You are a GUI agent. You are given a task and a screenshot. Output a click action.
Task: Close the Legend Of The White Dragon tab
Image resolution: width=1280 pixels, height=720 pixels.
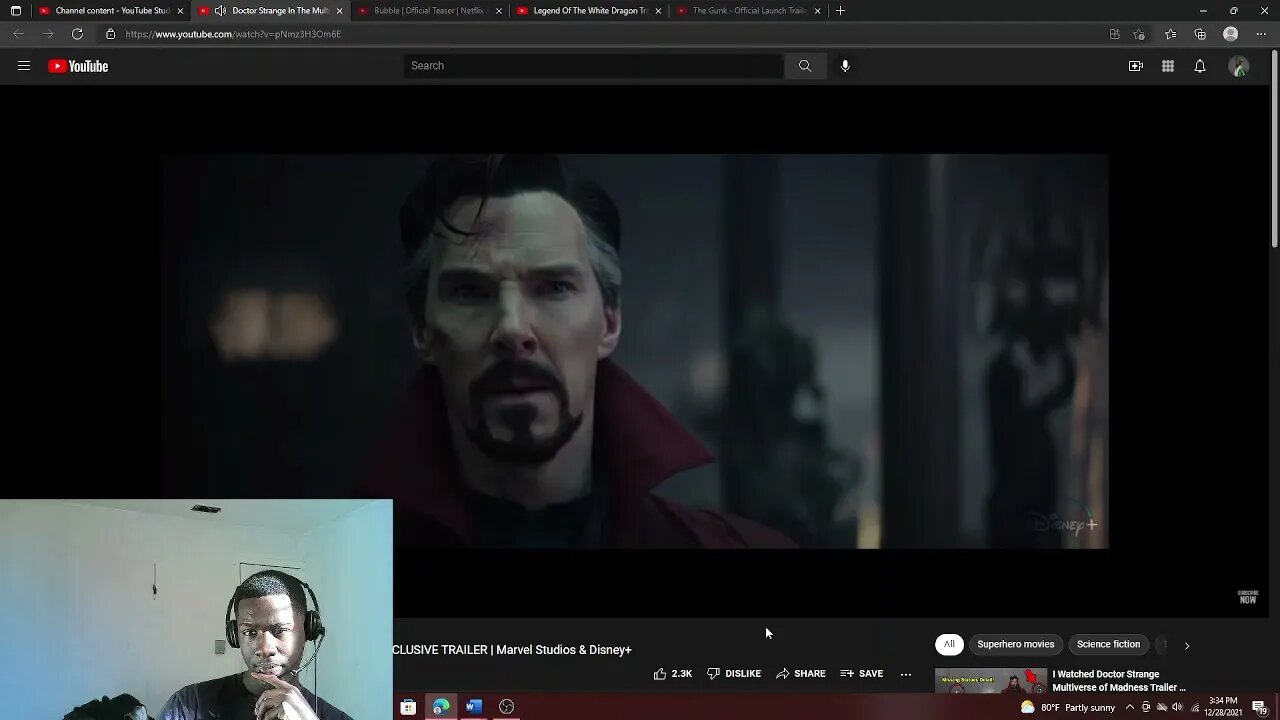[x=658, y=11]
